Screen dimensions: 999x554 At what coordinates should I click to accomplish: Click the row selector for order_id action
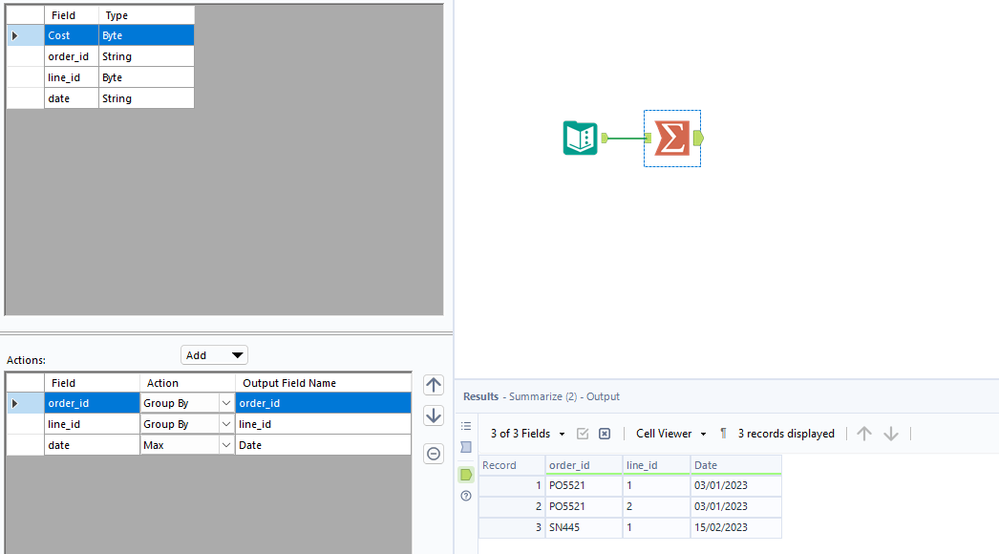(x=25, y=403)
